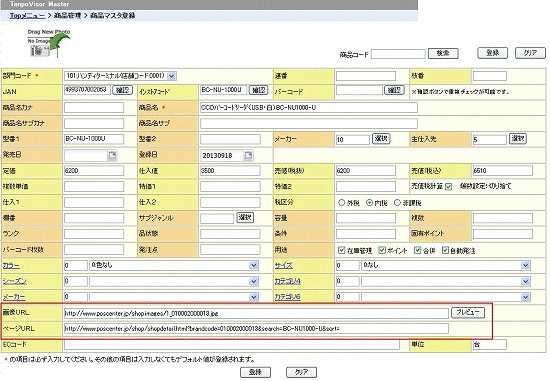
Task: Toggle the 自動発注 checkbox
Action: [445, 250]
